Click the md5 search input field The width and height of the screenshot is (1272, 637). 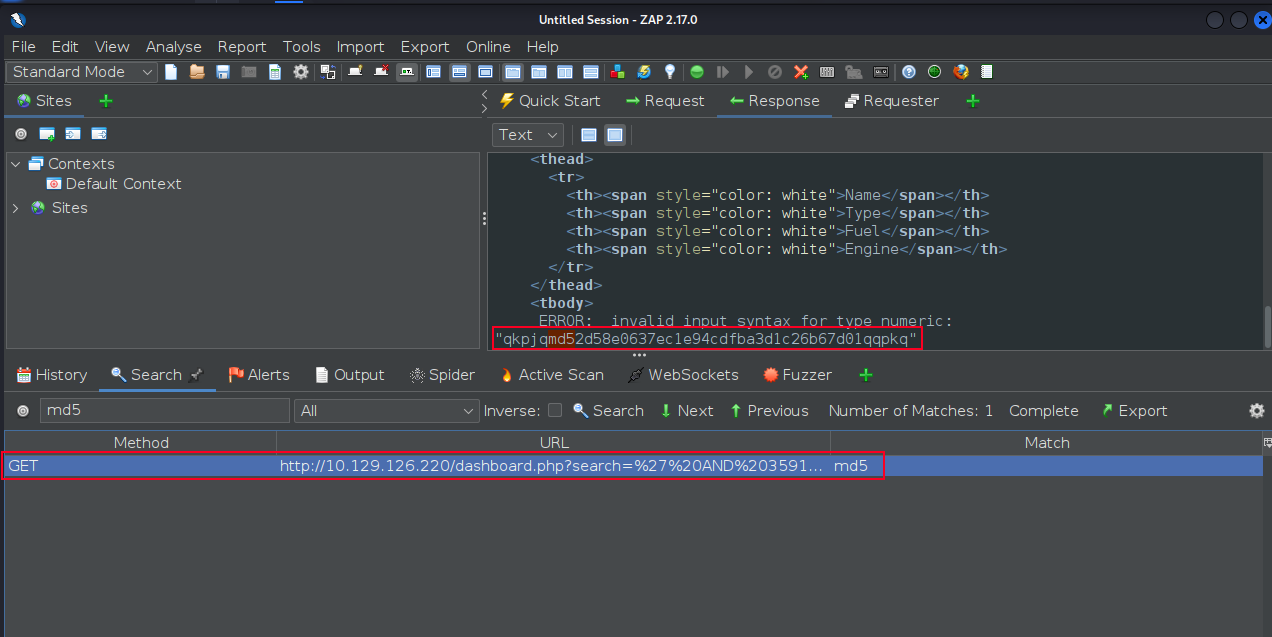(165, 411)
